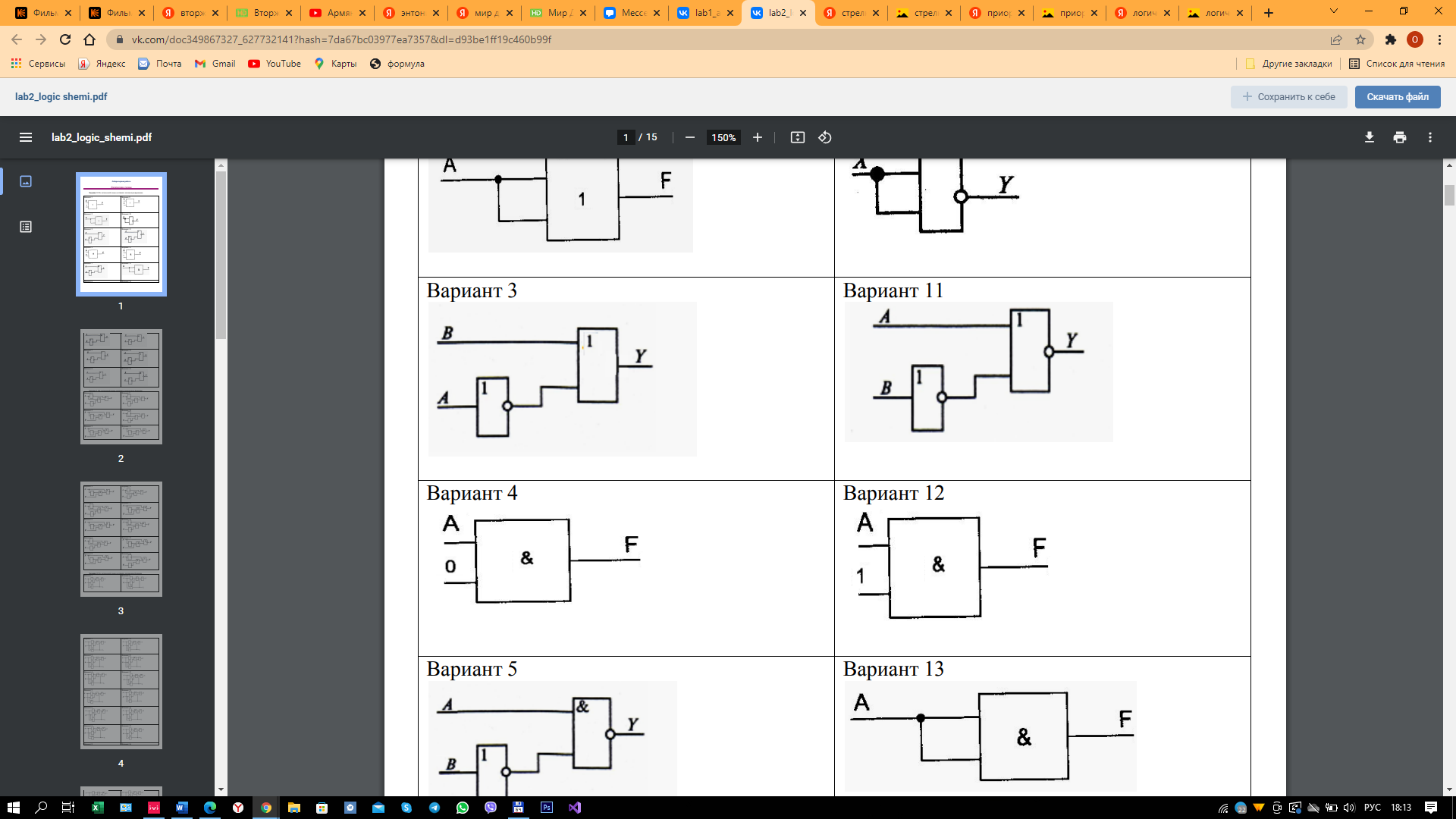Image resolution: width=1456 pixels, height=819 pixels.
Task: Open Excel from the taskbar
Action: pyautogui.click(x=97, y=808)
